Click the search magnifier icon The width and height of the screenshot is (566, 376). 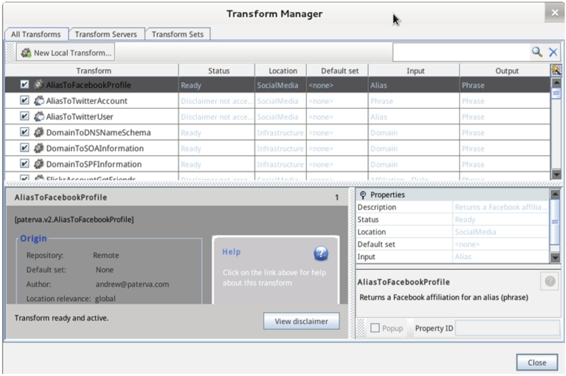pyautogui.click(x=537, y=52)
